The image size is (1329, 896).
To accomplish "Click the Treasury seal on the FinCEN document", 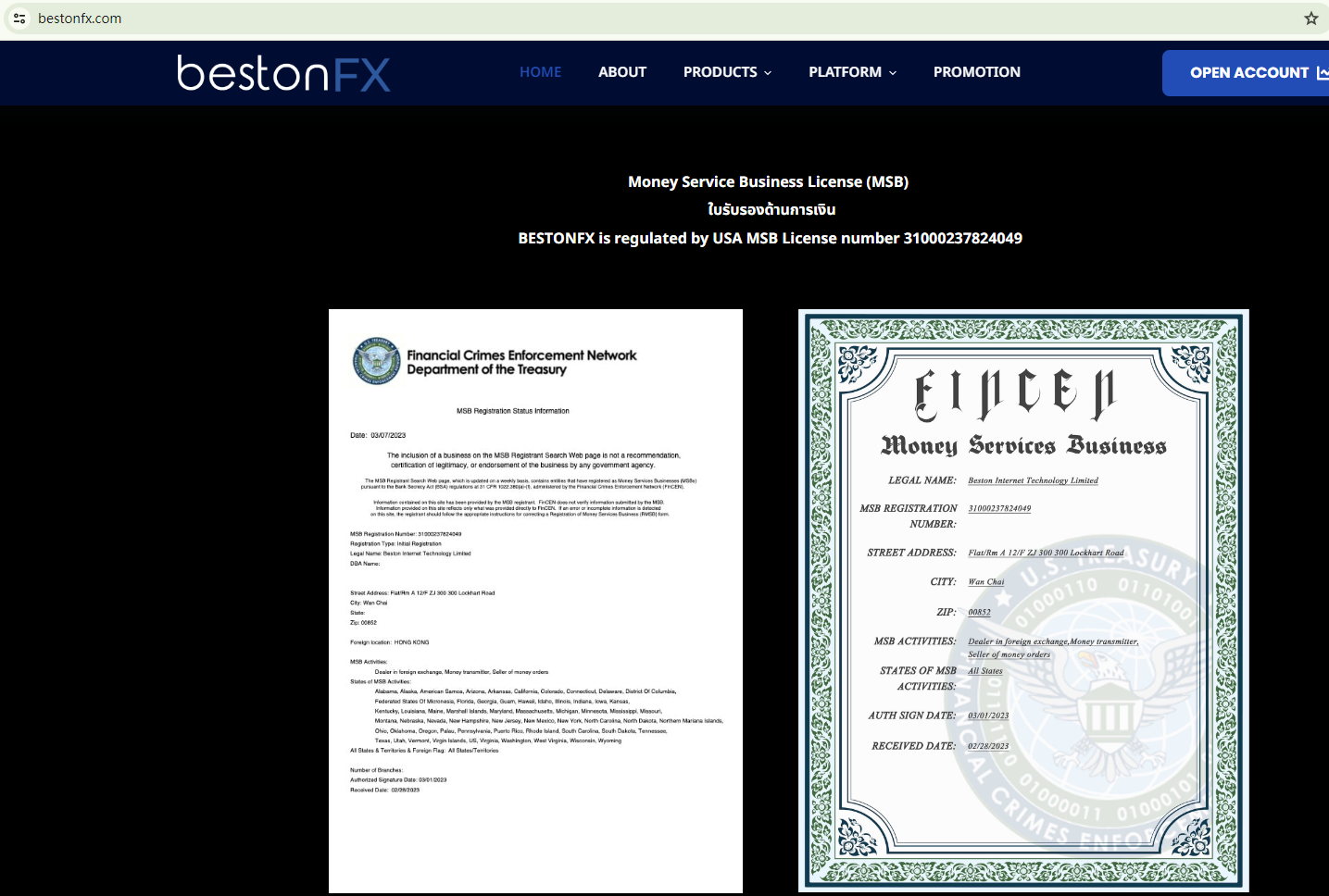I will point(376,361).
